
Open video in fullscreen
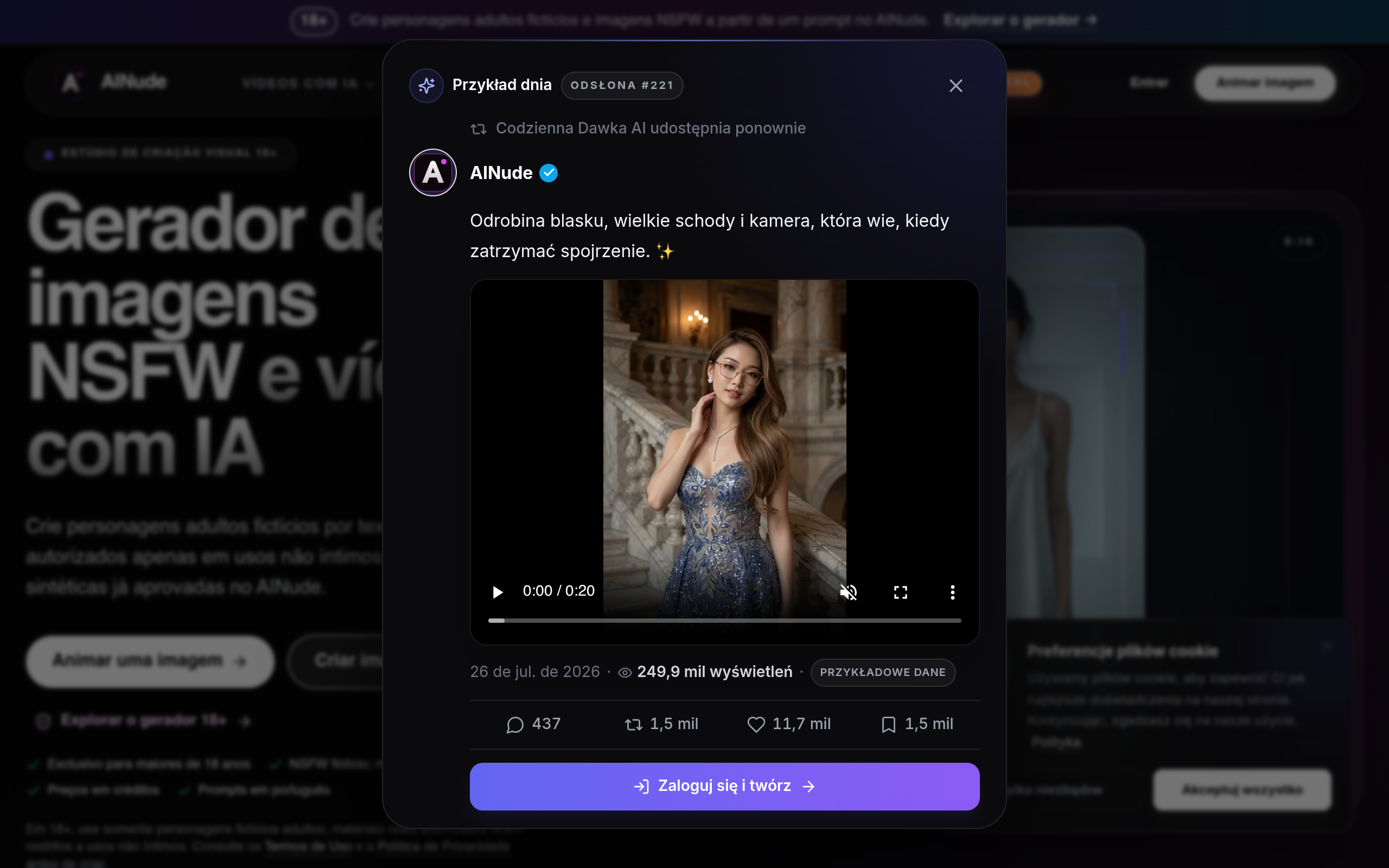[901, 592]
